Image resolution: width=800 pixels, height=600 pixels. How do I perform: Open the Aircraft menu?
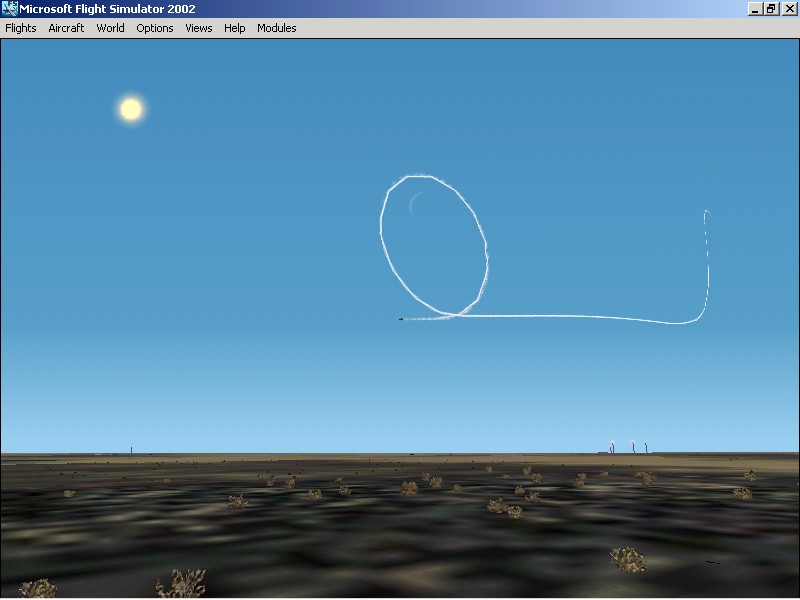66,28
